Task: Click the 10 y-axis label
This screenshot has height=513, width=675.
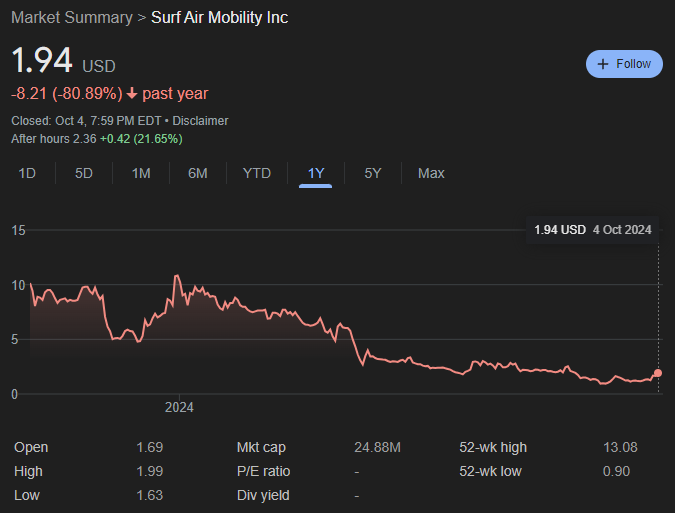Action: click(x=19, y=285)
